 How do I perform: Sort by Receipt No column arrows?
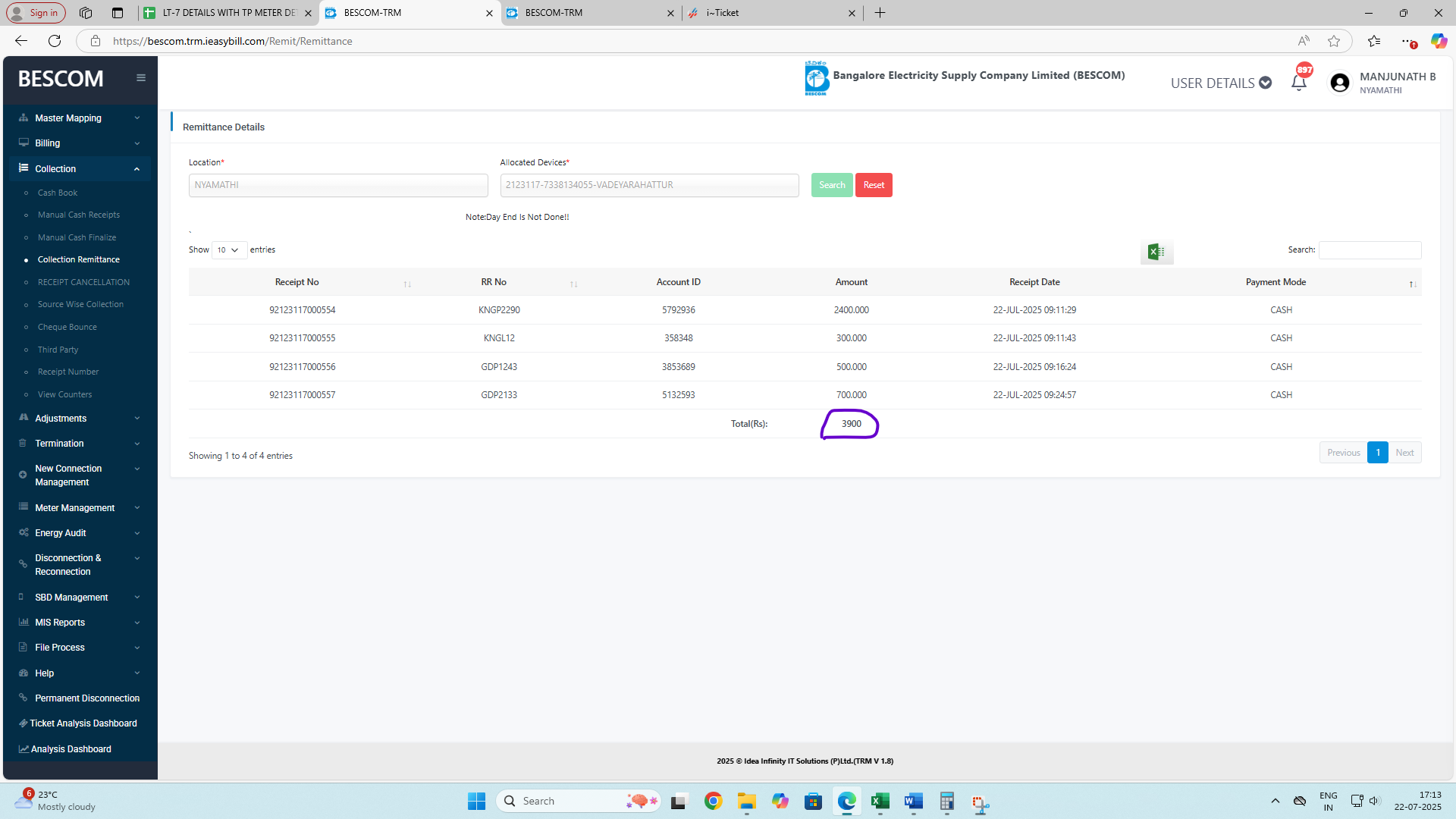click(x=407, y=284)
